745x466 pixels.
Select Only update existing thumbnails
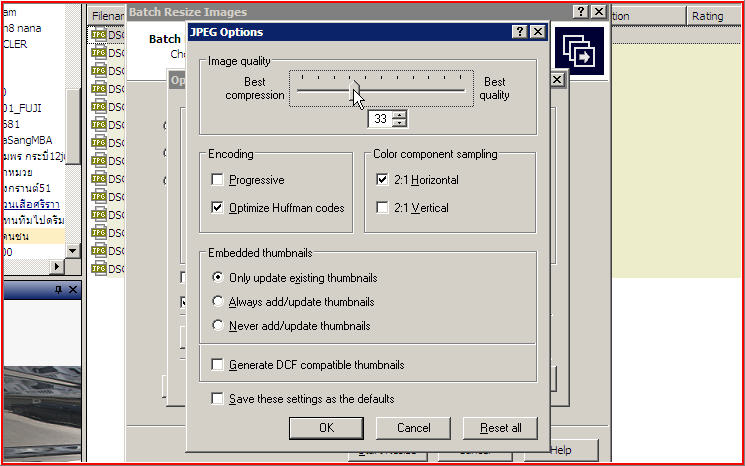point(219,277)
